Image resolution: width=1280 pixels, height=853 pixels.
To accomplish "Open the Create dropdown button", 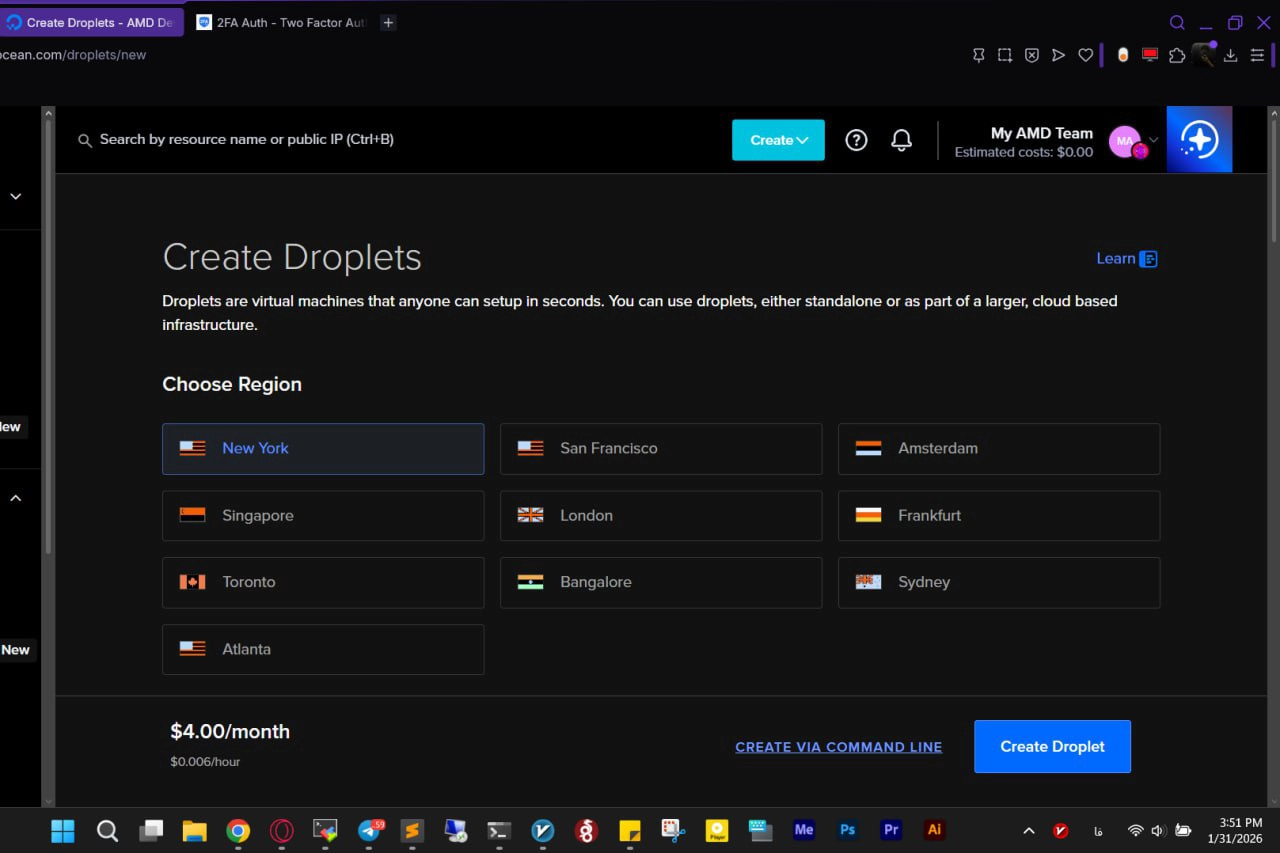I will pos(778,140).
